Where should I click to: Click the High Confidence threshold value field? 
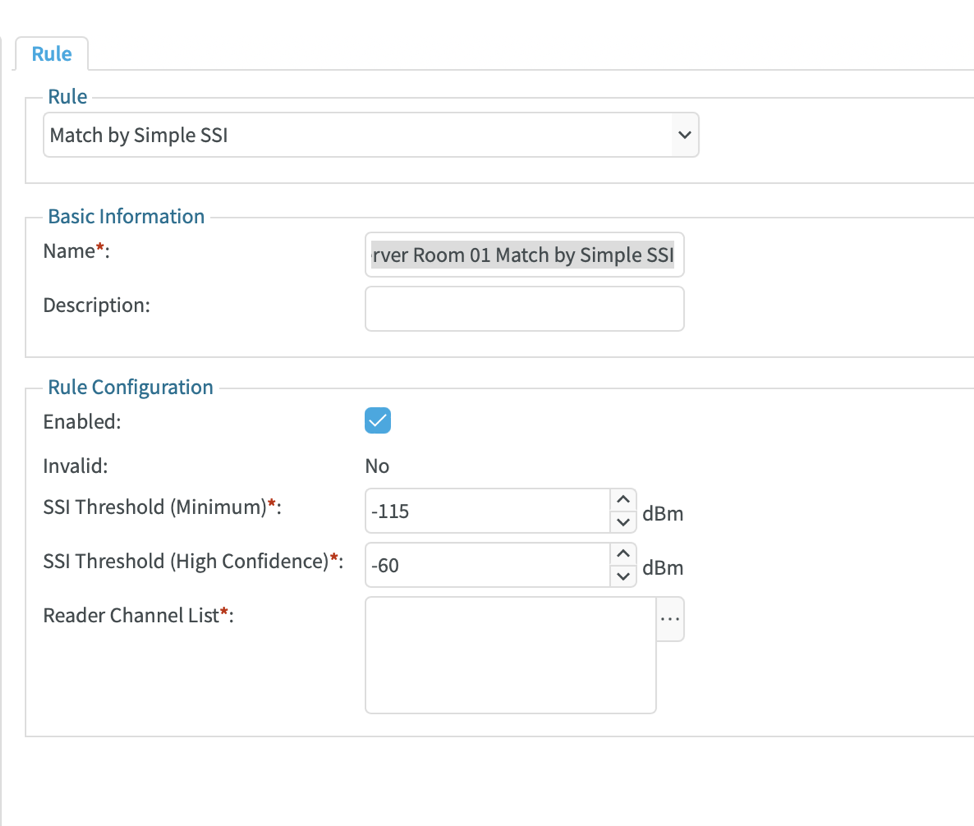tap(487, 565)
